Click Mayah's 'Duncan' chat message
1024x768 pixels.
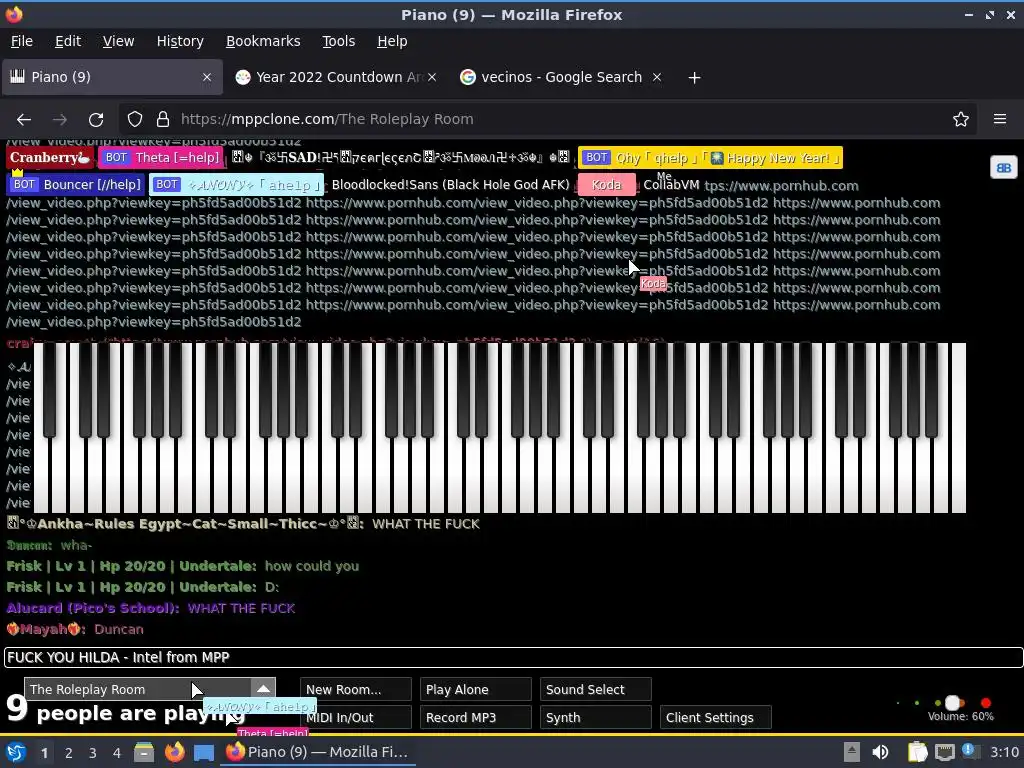click(x=119, y=630)
